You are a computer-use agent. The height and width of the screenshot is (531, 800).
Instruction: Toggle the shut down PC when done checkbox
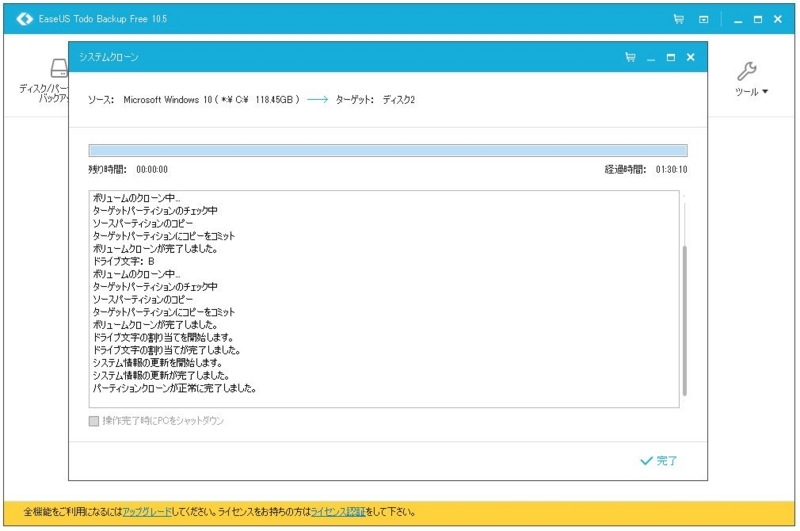(94, 421)
